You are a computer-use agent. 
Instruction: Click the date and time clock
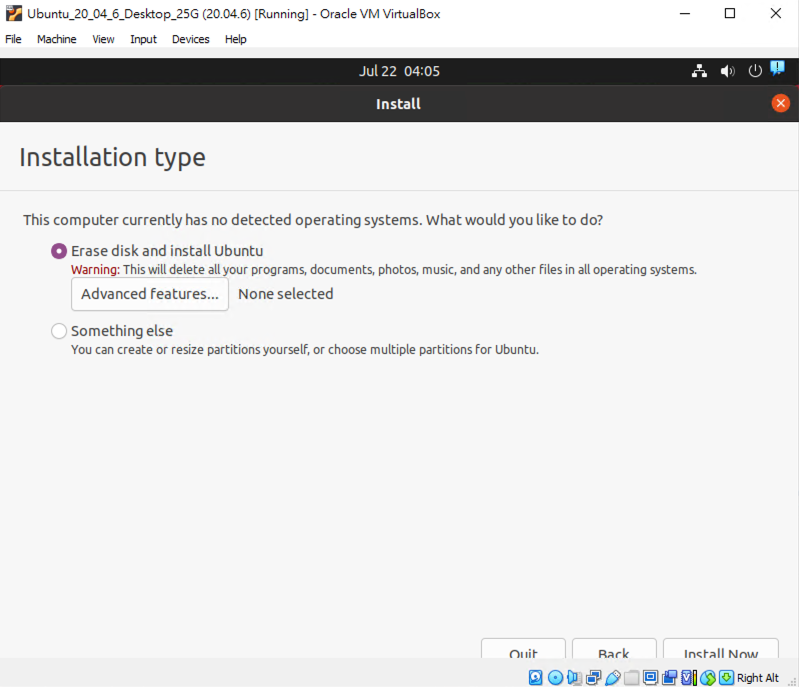point(399,71)
